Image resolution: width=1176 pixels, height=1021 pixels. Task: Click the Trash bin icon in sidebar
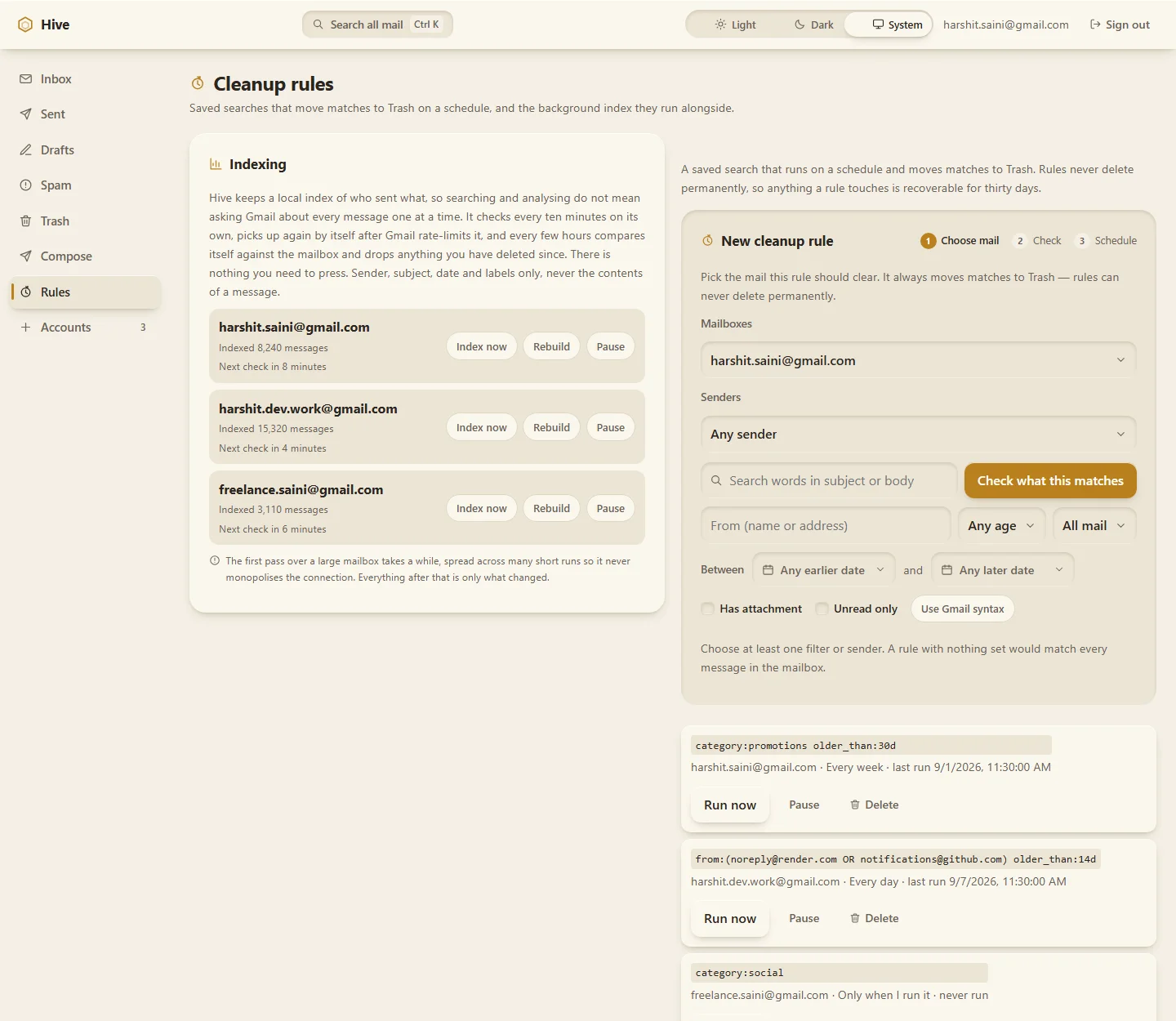tap(25, 221)
